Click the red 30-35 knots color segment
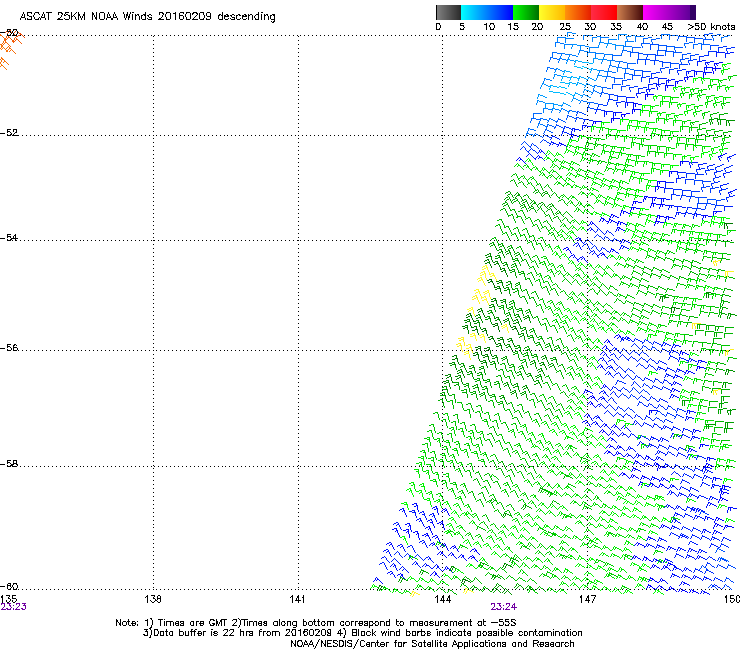 tap(604, 12)
